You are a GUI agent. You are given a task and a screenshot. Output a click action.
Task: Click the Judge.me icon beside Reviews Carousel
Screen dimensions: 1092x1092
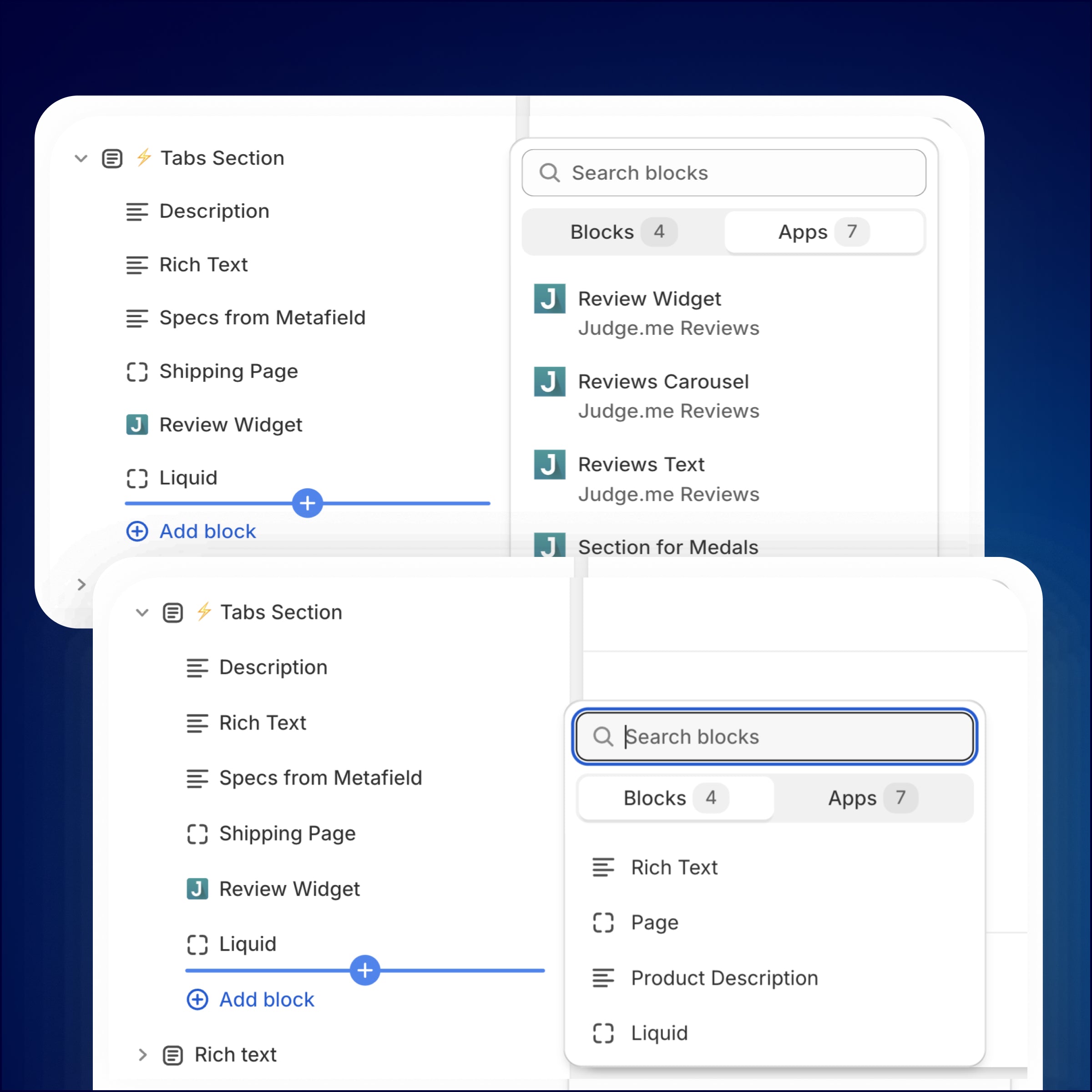coord(549,382)
